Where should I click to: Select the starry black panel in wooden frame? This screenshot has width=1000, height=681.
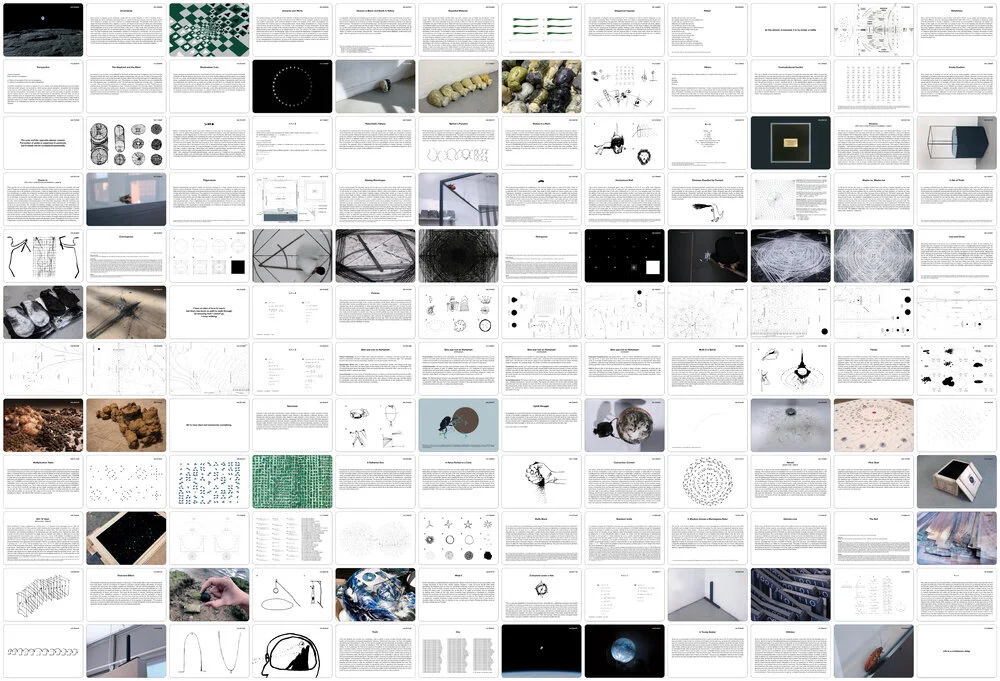(x=126, y=538)
